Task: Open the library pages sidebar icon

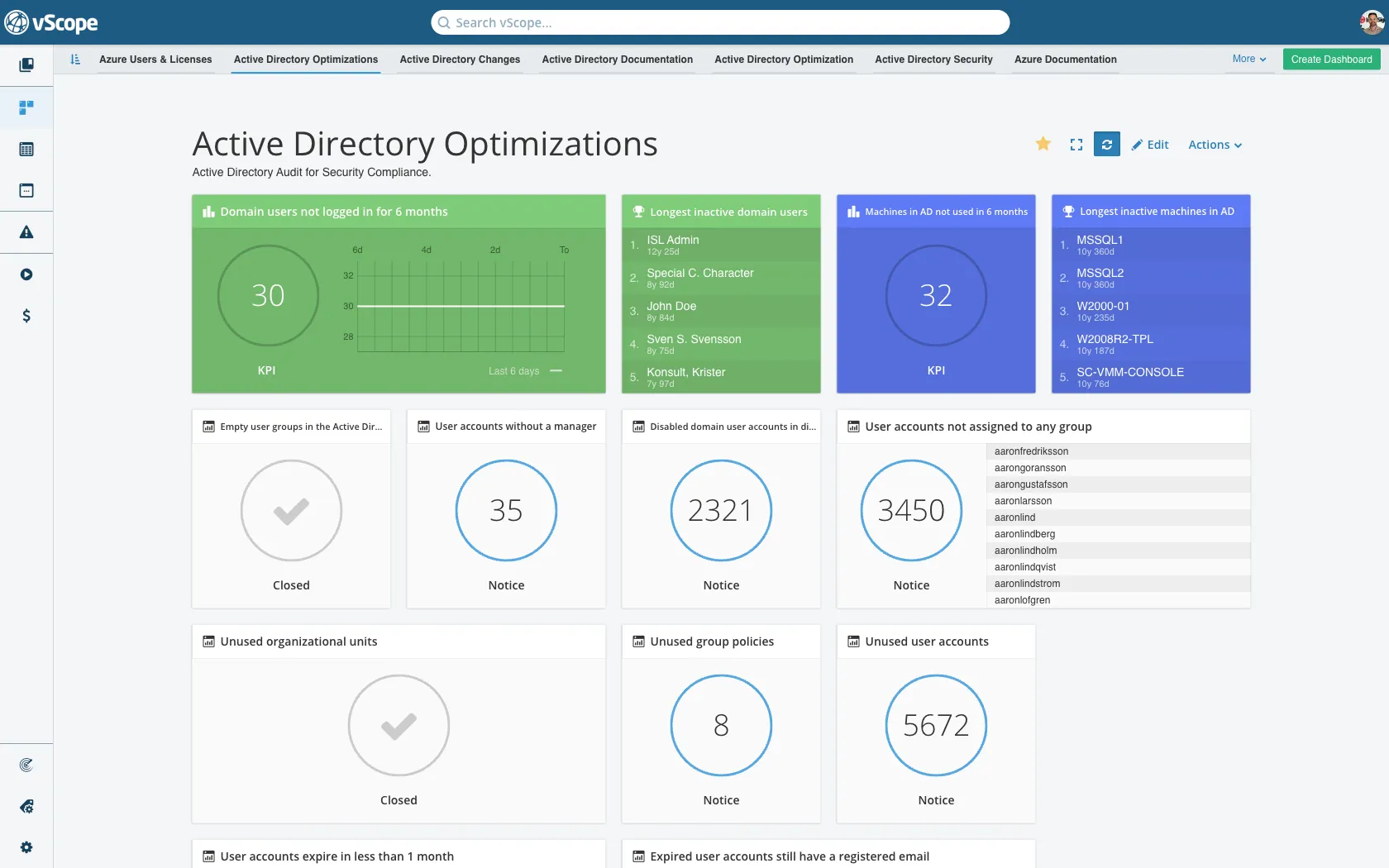Action: coord(26,64)
